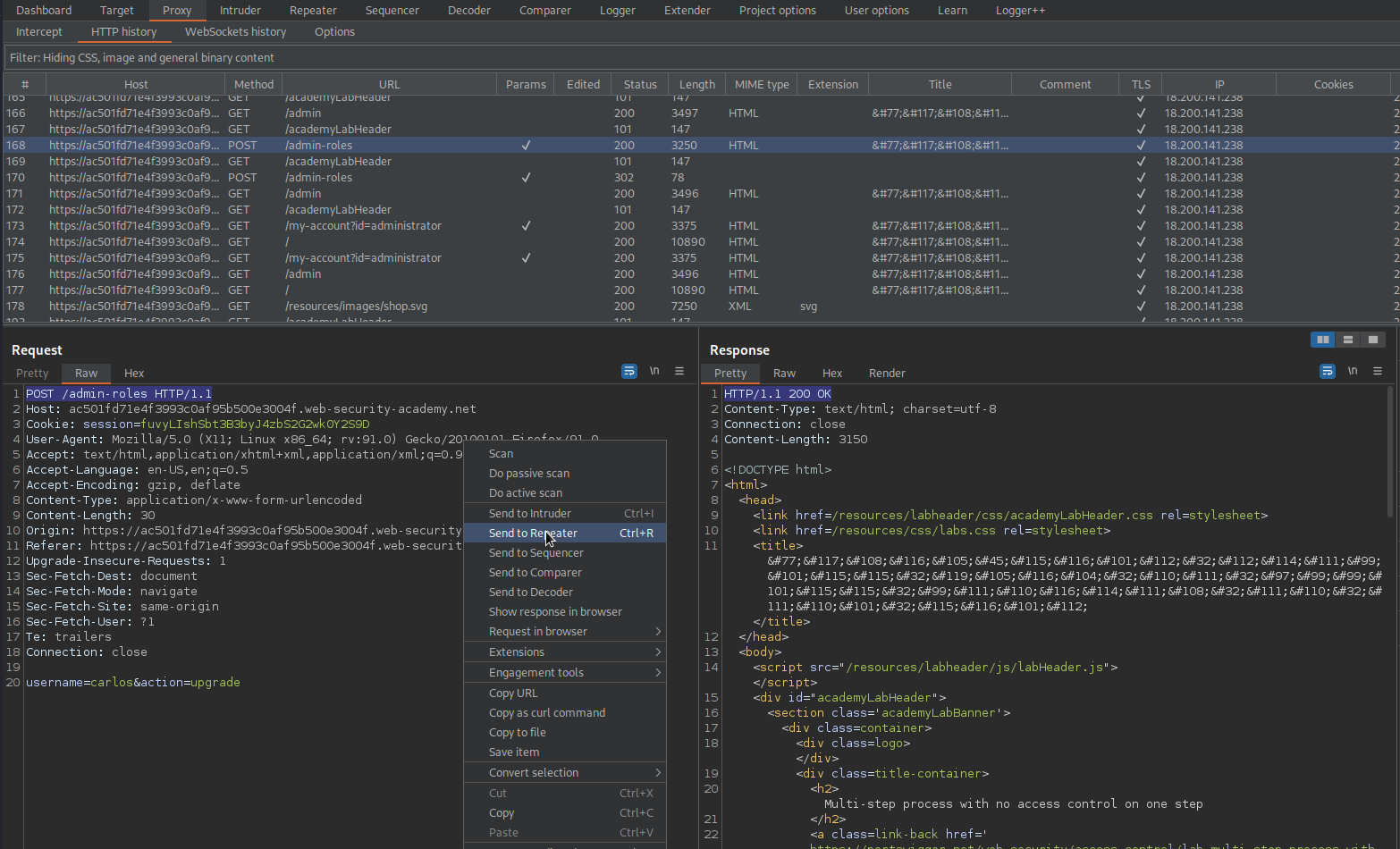Open the Response panel hamburger menu
Screen dimensions: 1400x849
tap(1378, 371)
